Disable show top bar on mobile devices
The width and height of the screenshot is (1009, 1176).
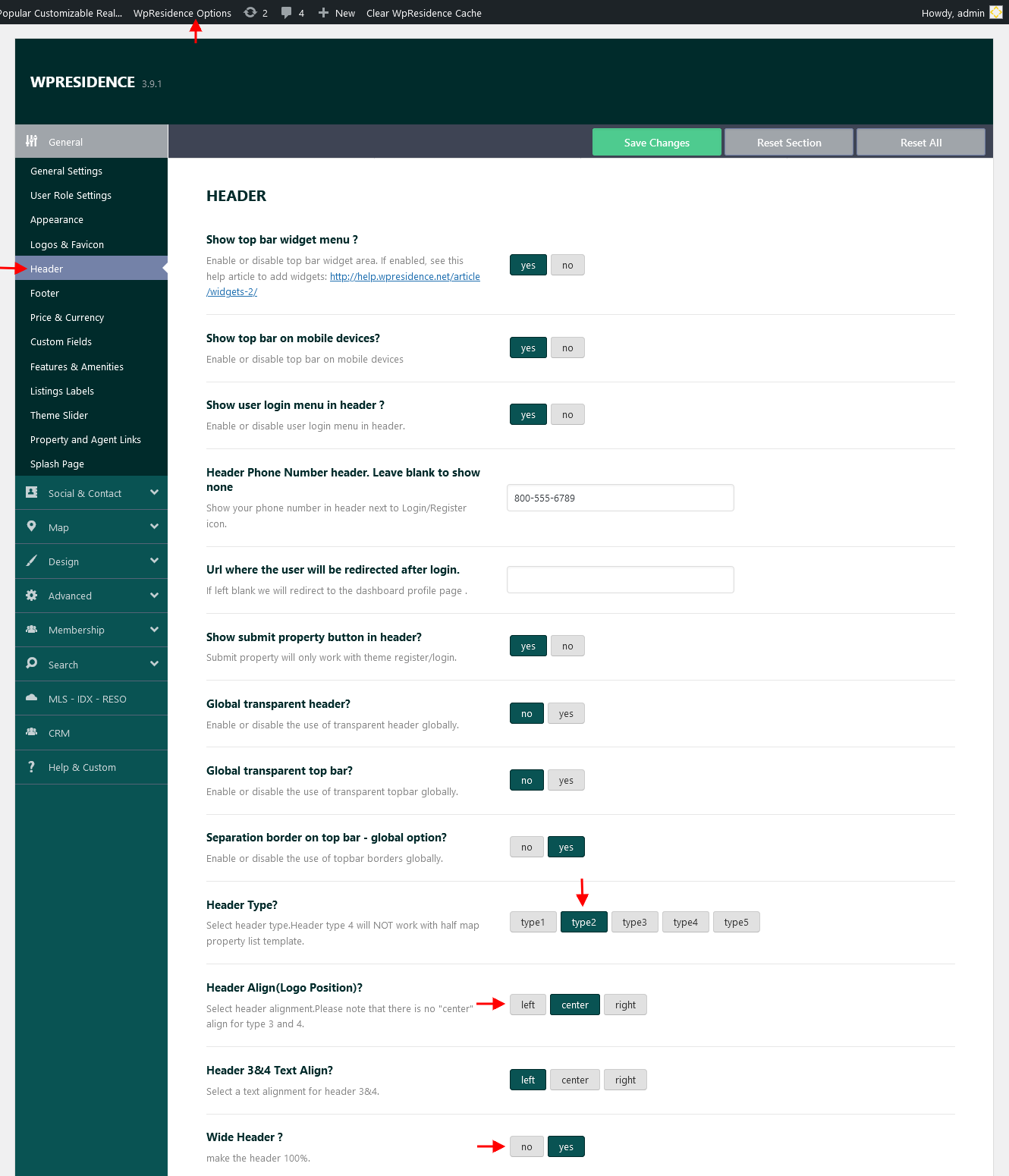coord(567,347)
